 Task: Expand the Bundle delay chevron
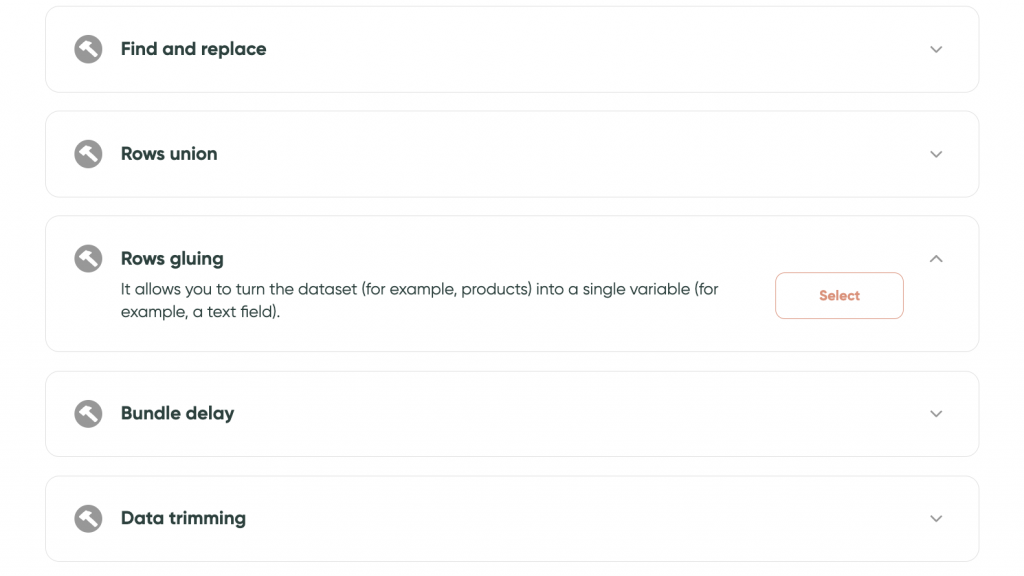tap(936, 414)
